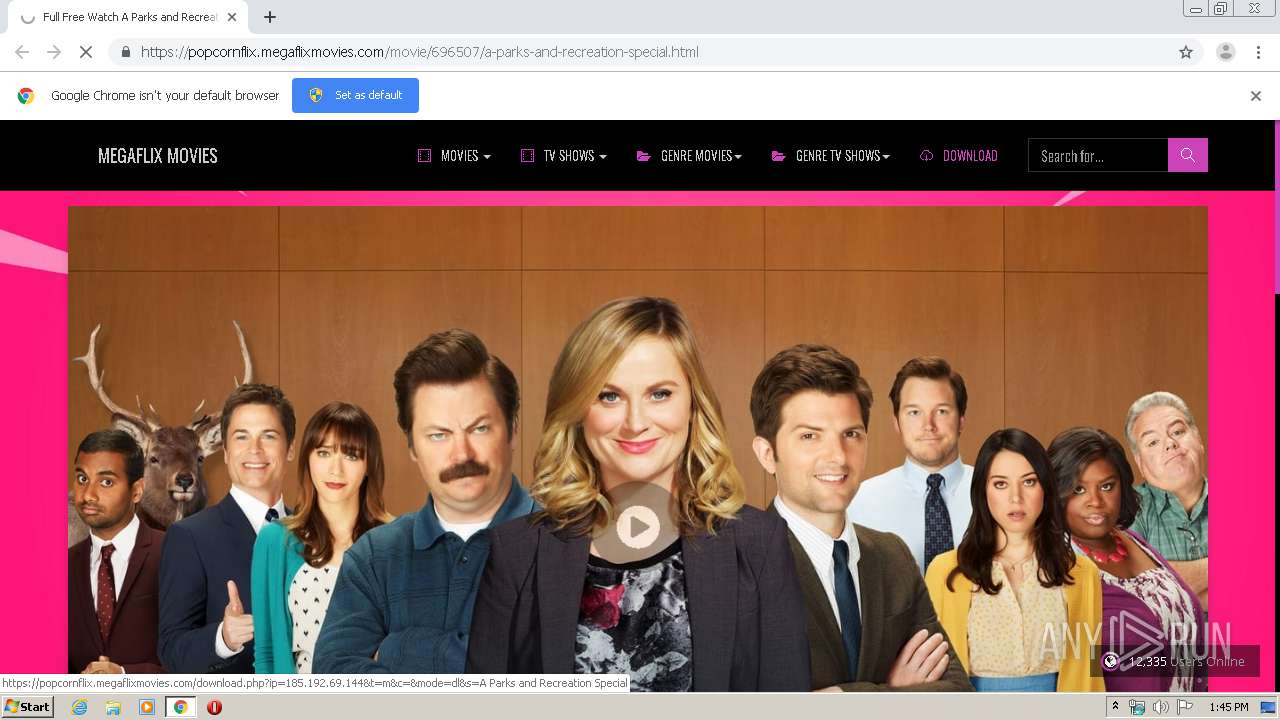
Task: Bookmark this page with the star icon
Action: (x=1186, y=52)
